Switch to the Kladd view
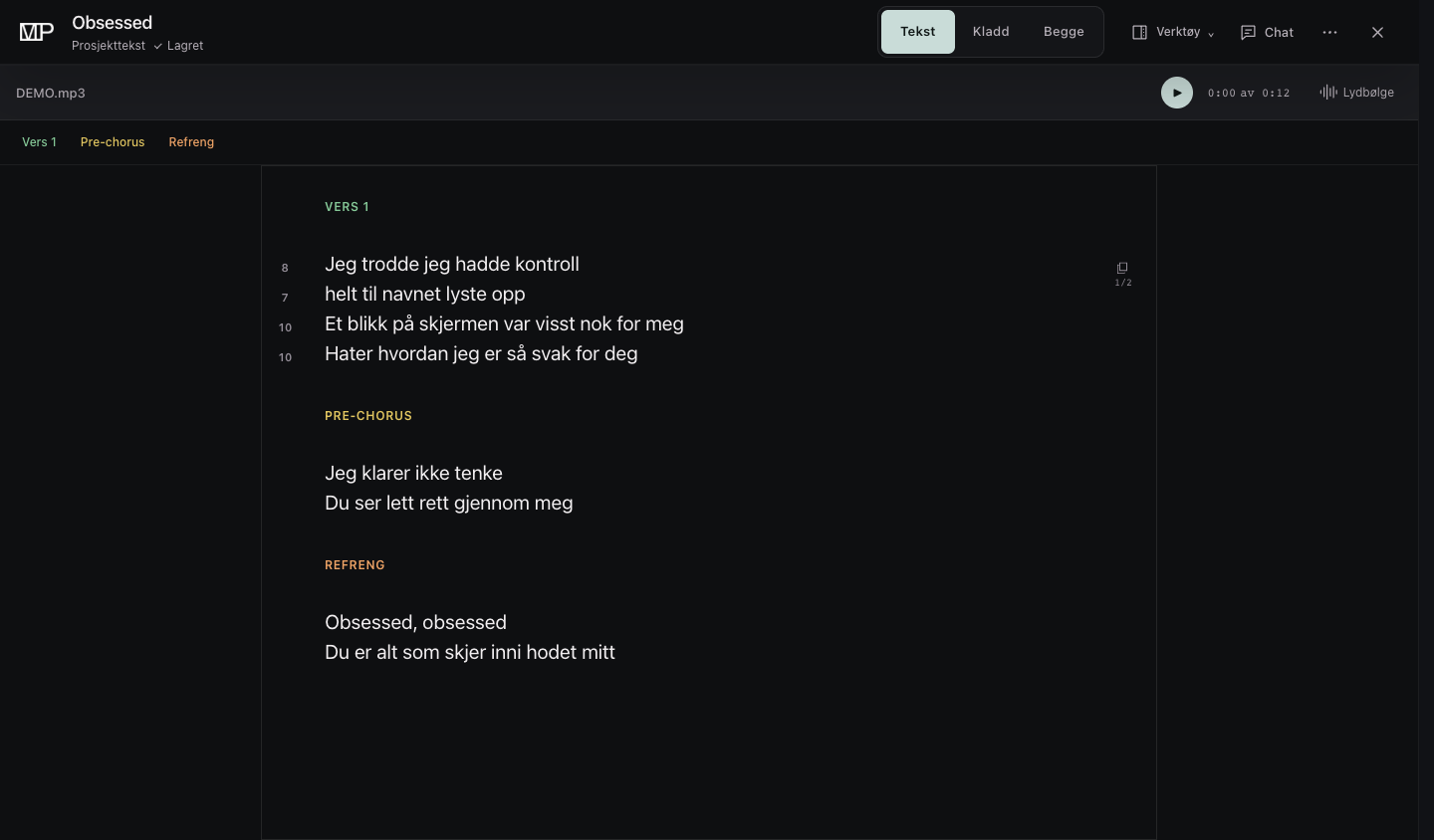This screenshot has height=840, width=1434. tap(991, 32)
